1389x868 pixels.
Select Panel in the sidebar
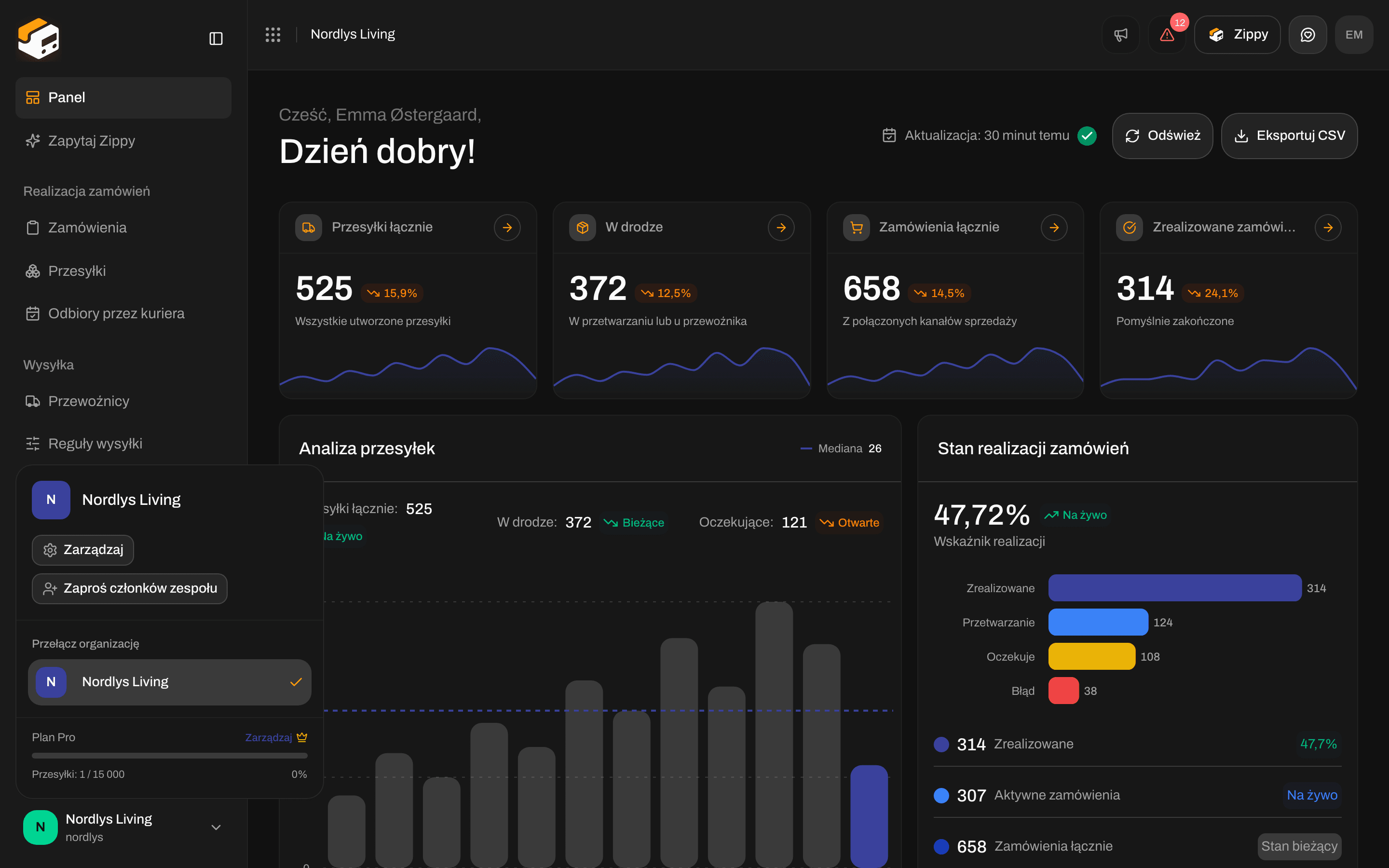tap(123, 97)
